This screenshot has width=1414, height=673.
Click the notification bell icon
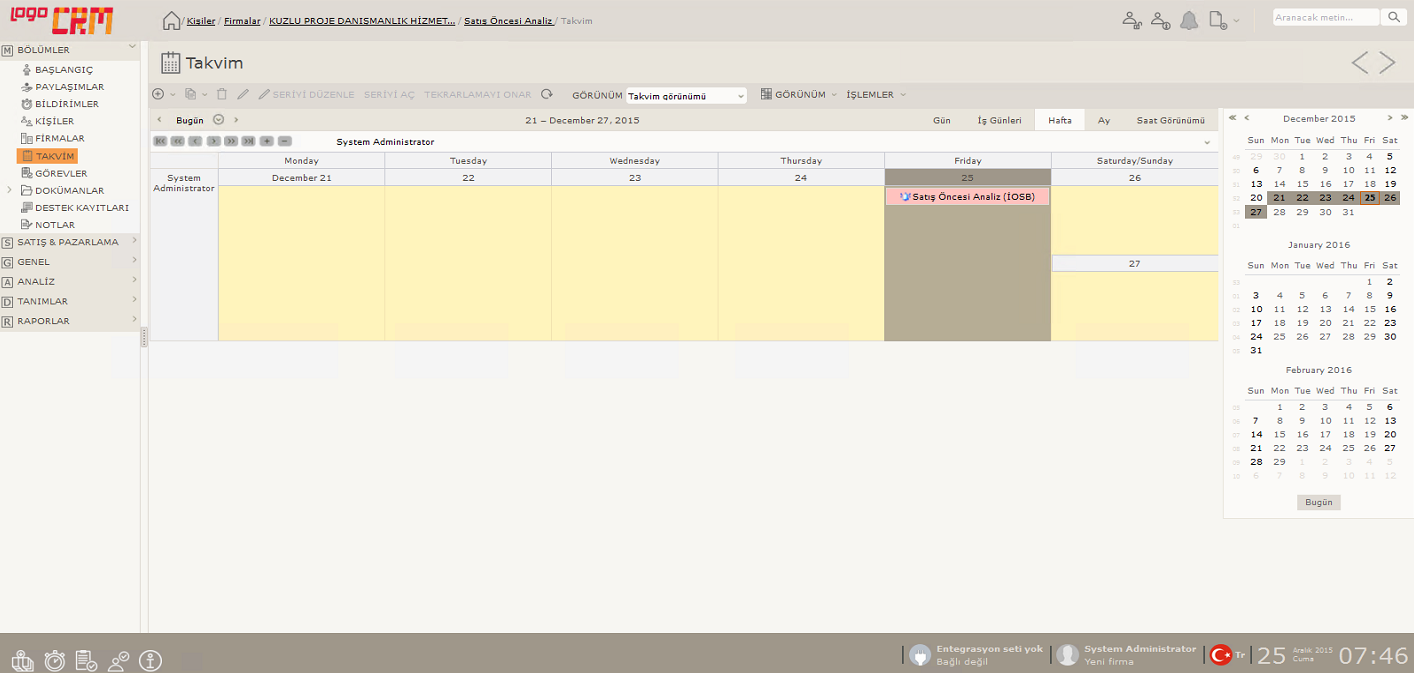point(1189,20)
